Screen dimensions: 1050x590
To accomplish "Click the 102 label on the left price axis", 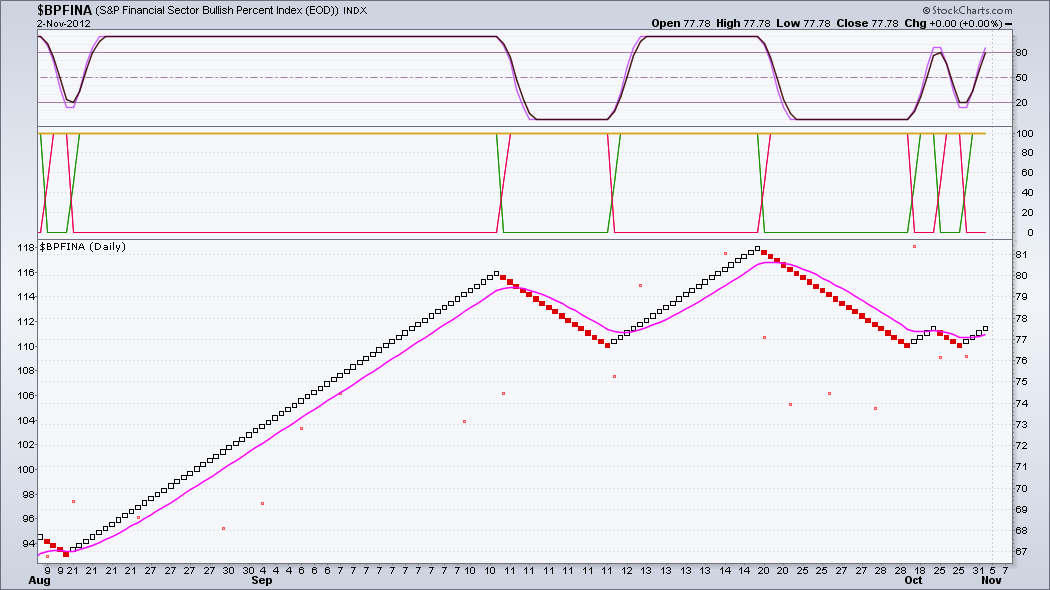I will 25,445.
